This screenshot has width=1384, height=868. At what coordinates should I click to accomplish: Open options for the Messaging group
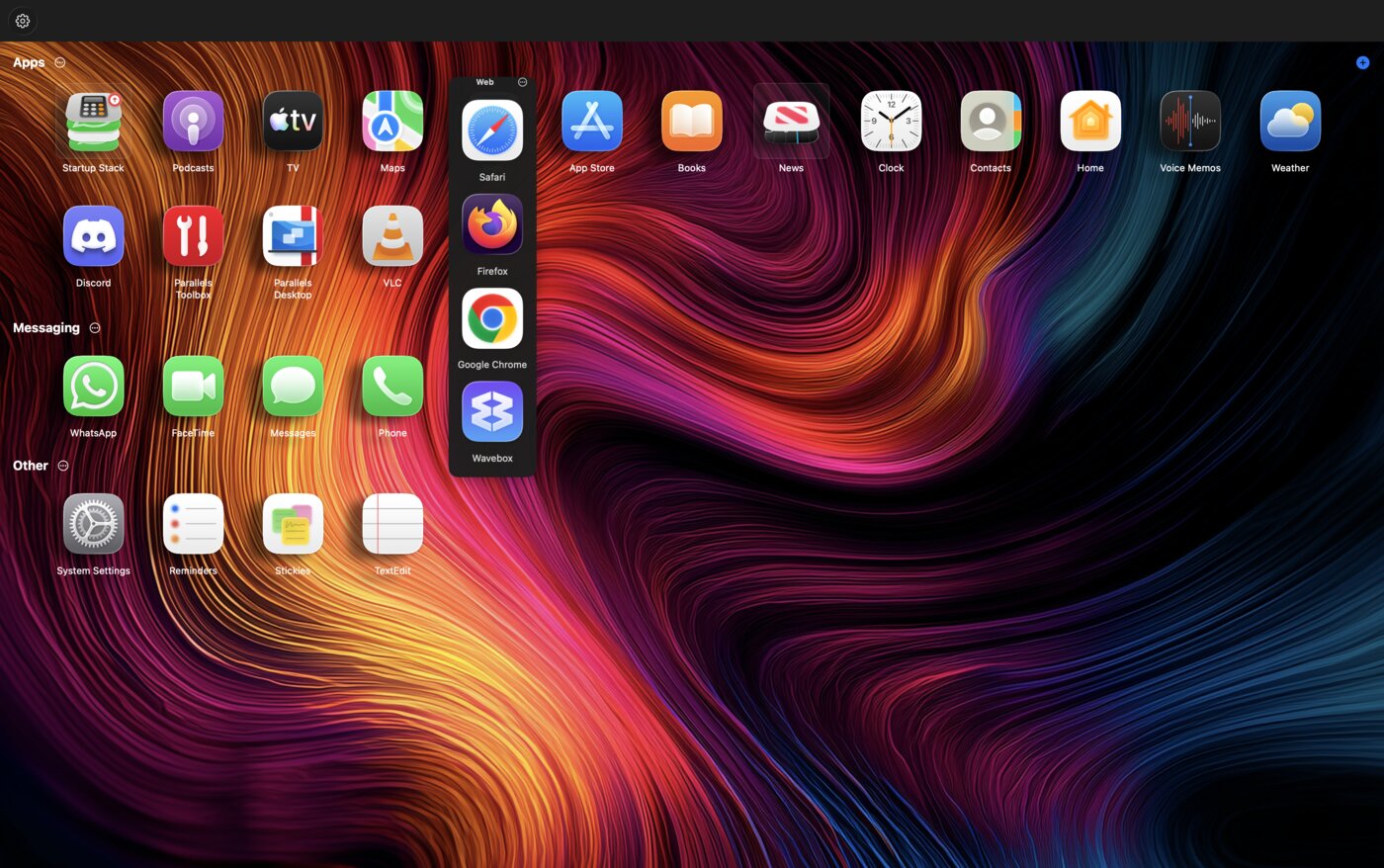click(95, 328)
